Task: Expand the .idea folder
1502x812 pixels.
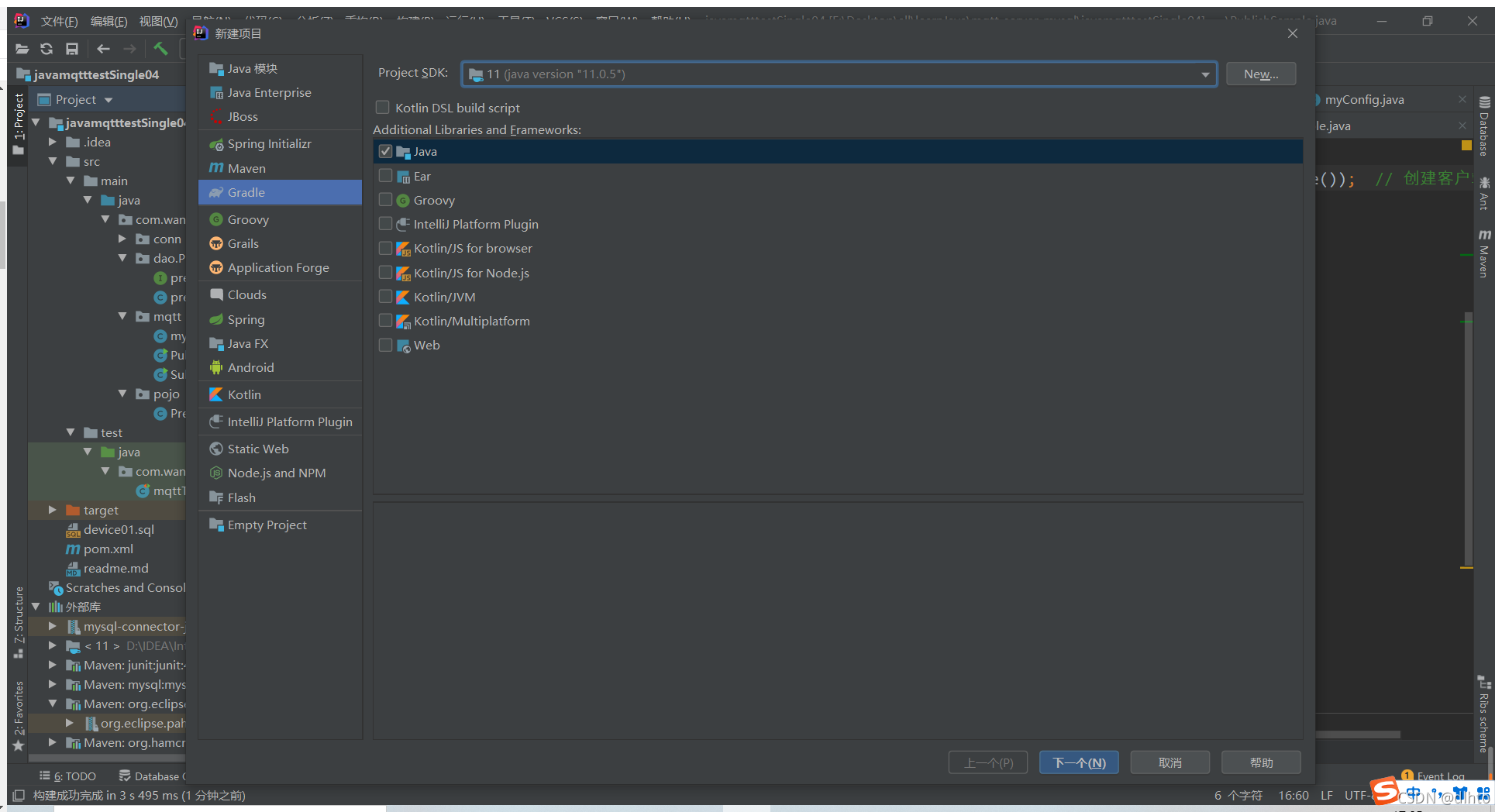Action: point(53,142)
